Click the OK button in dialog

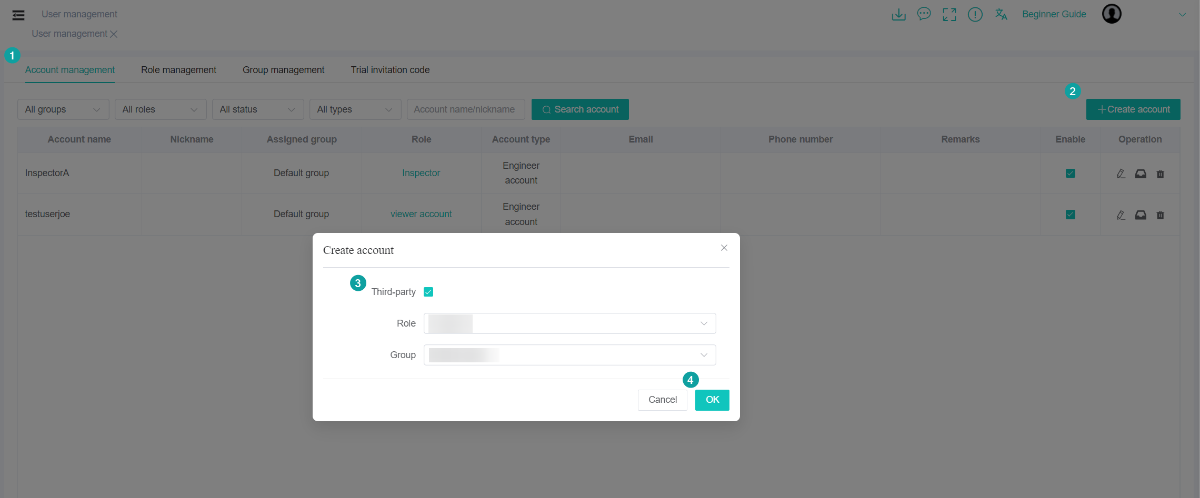coord(712,399)
